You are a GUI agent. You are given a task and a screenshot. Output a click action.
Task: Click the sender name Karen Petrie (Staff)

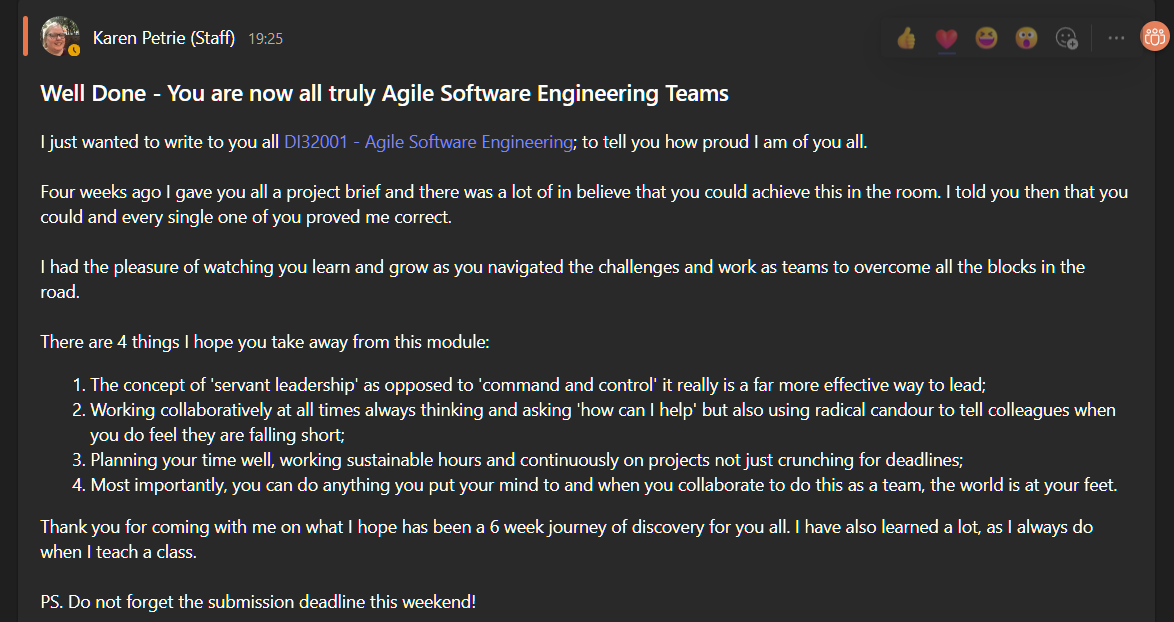coord(164,38)
